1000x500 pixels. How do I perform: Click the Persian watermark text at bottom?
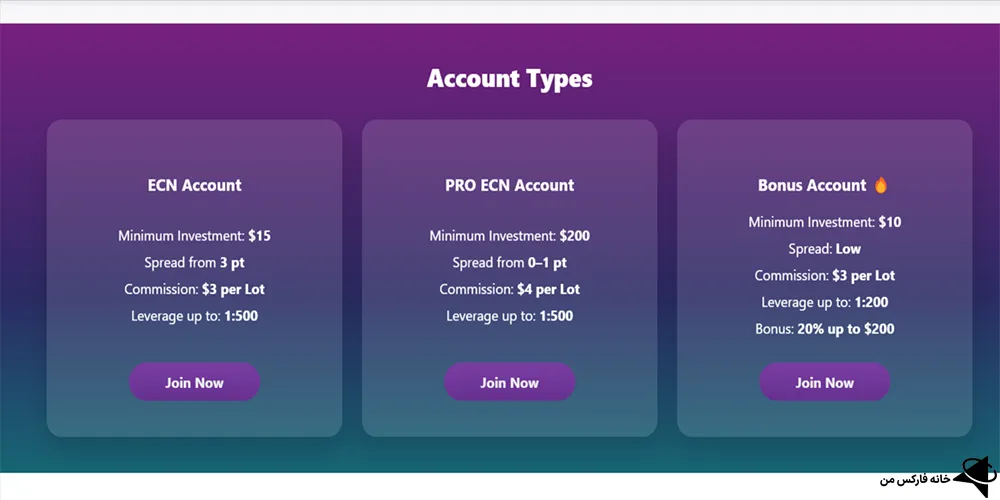coord(915,480)
